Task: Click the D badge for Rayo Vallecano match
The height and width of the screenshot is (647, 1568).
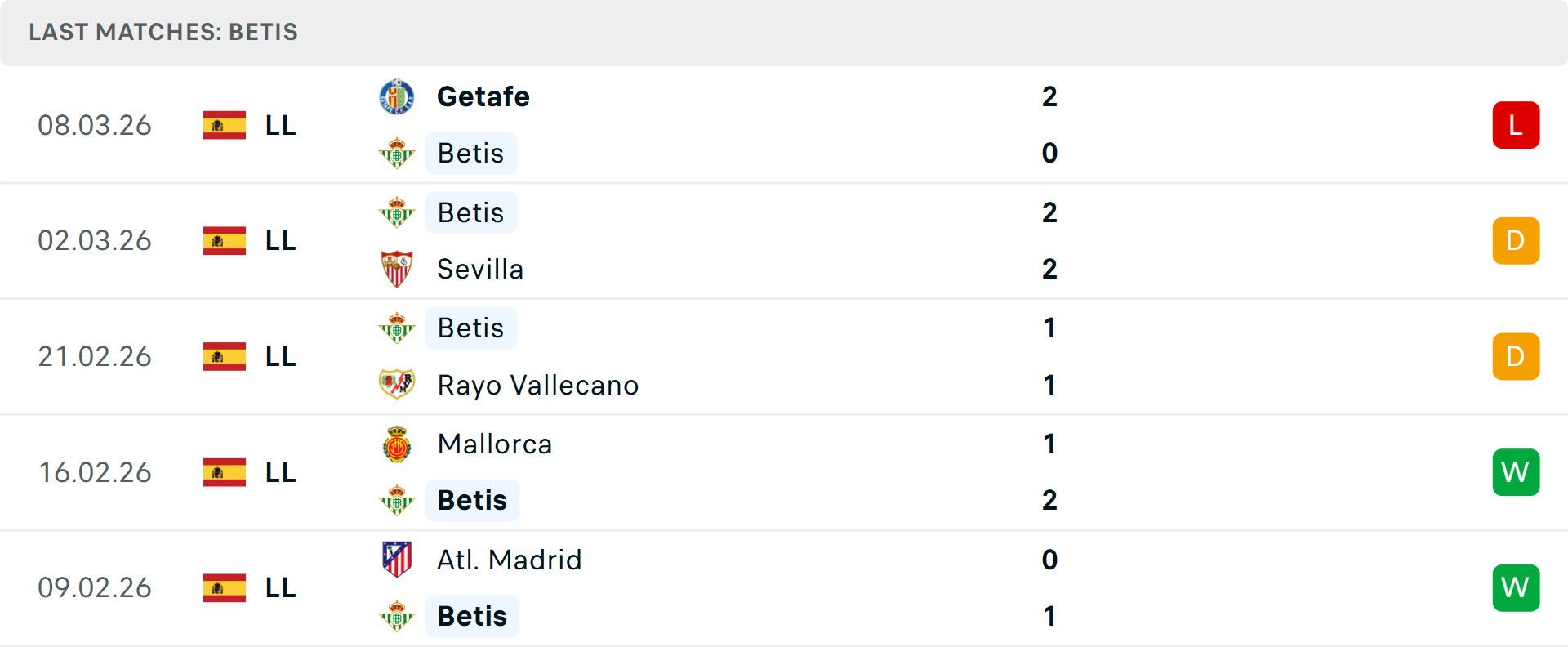Action: 1516,356
